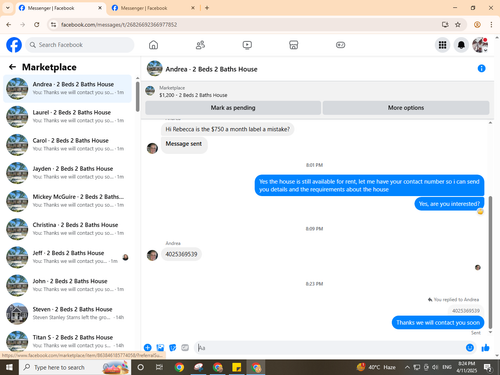
Task: Show hidden system tray icons
Action: (407, 367)
